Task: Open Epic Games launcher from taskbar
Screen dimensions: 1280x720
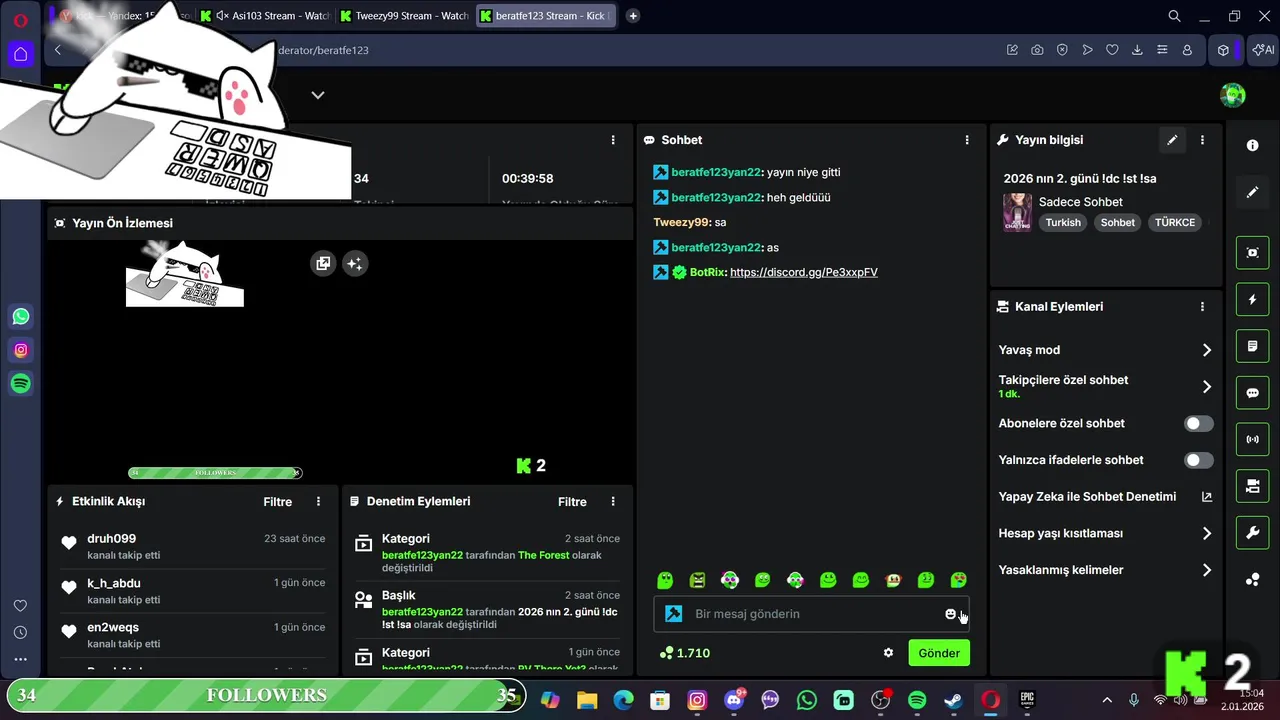Action: coord(1027,700)
